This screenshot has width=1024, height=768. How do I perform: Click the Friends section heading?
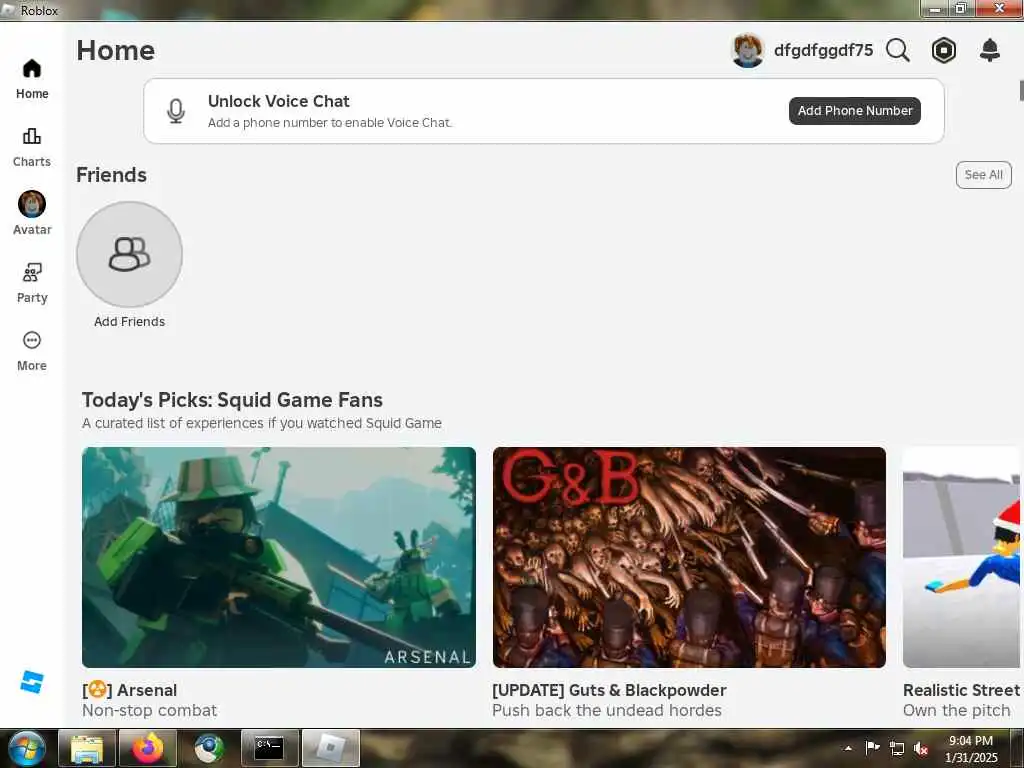111,175
